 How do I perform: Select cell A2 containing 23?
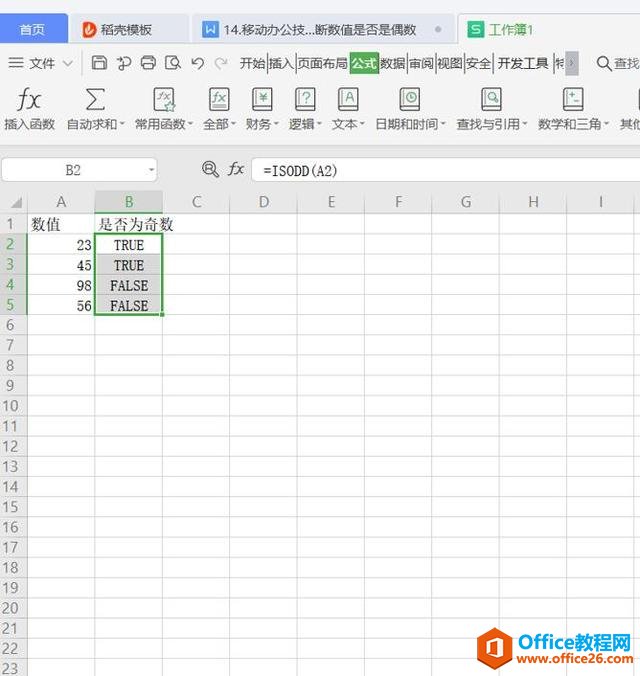click(x=61, y=244)
